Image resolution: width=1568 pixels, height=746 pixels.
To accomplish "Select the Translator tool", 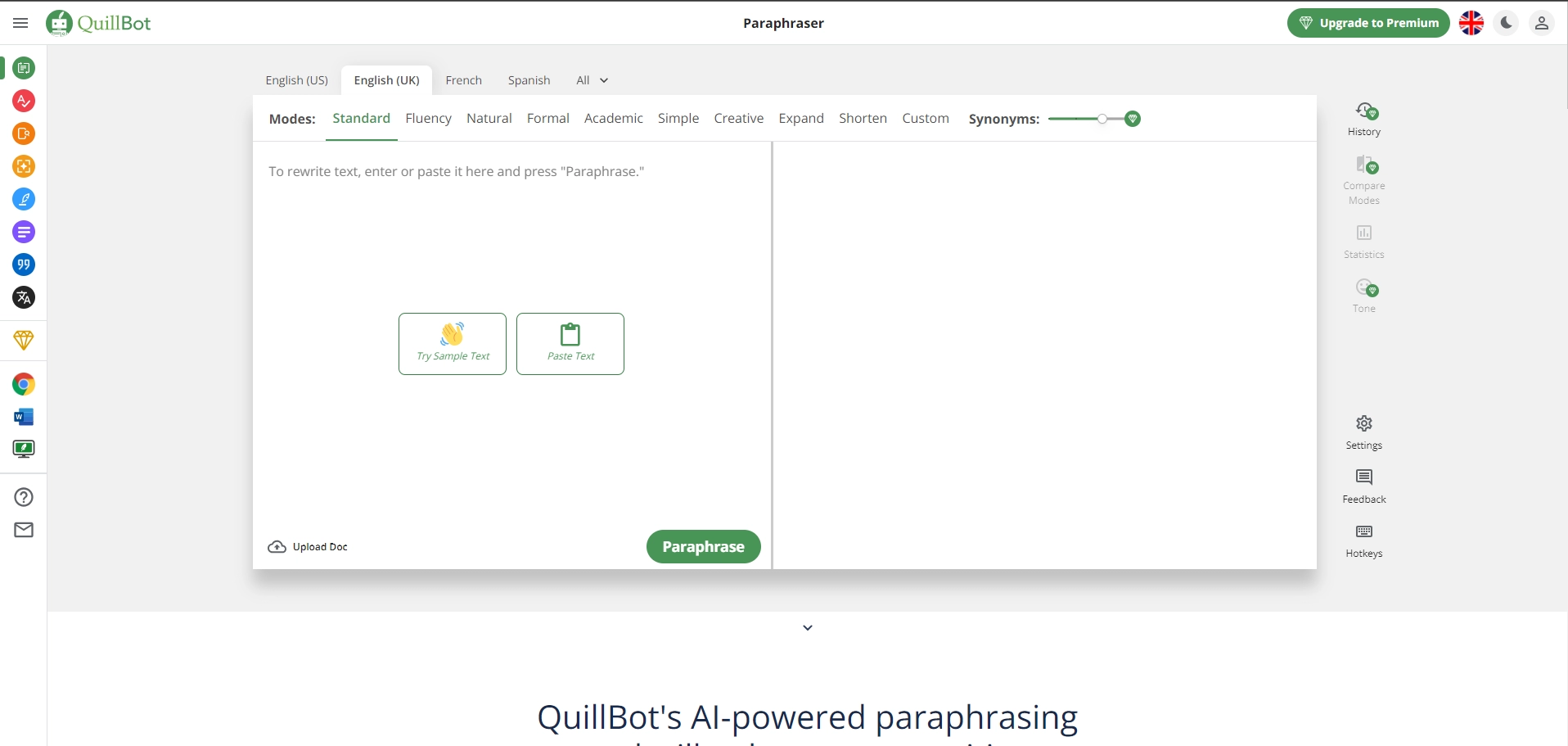I will tap(24, 297).
